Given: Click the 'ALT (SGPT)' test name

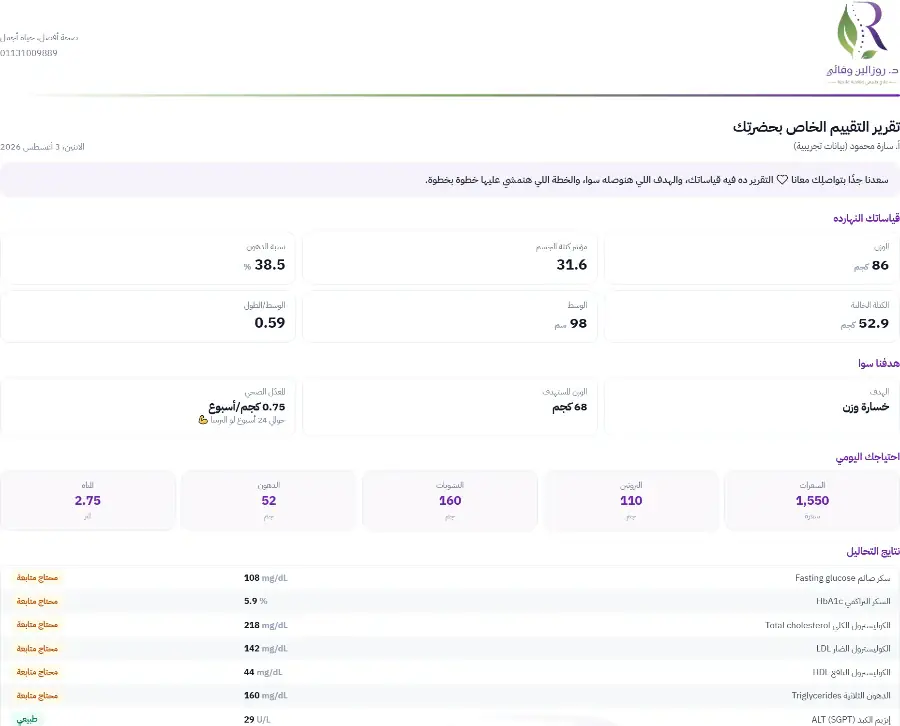Looking at the screenshot, I should tap(851, 720).
